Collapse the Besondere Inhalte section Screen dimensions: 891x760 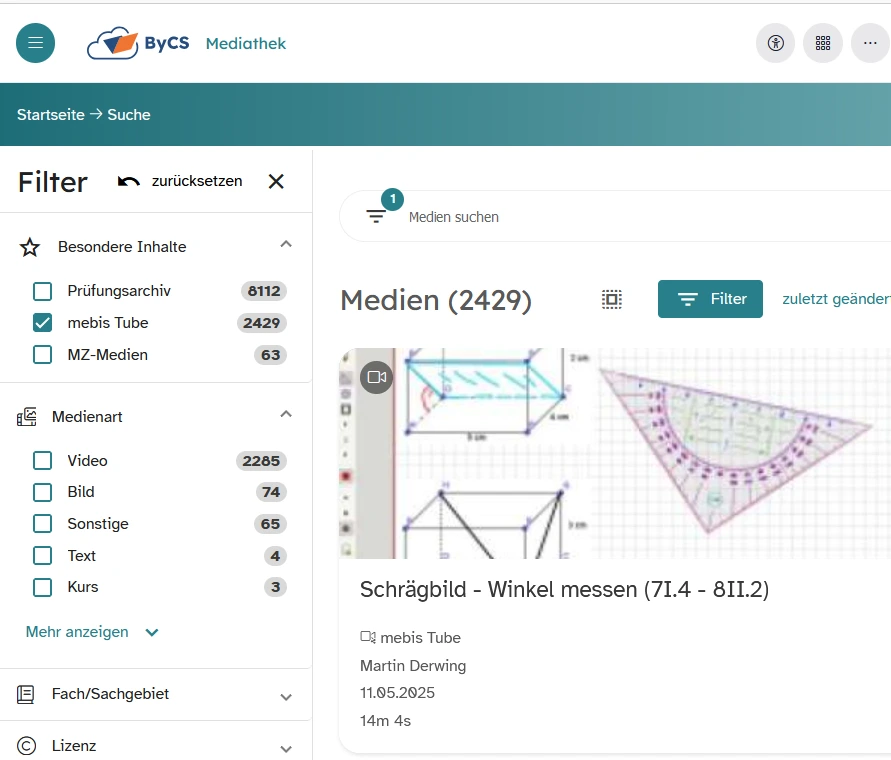click(286, 245)
